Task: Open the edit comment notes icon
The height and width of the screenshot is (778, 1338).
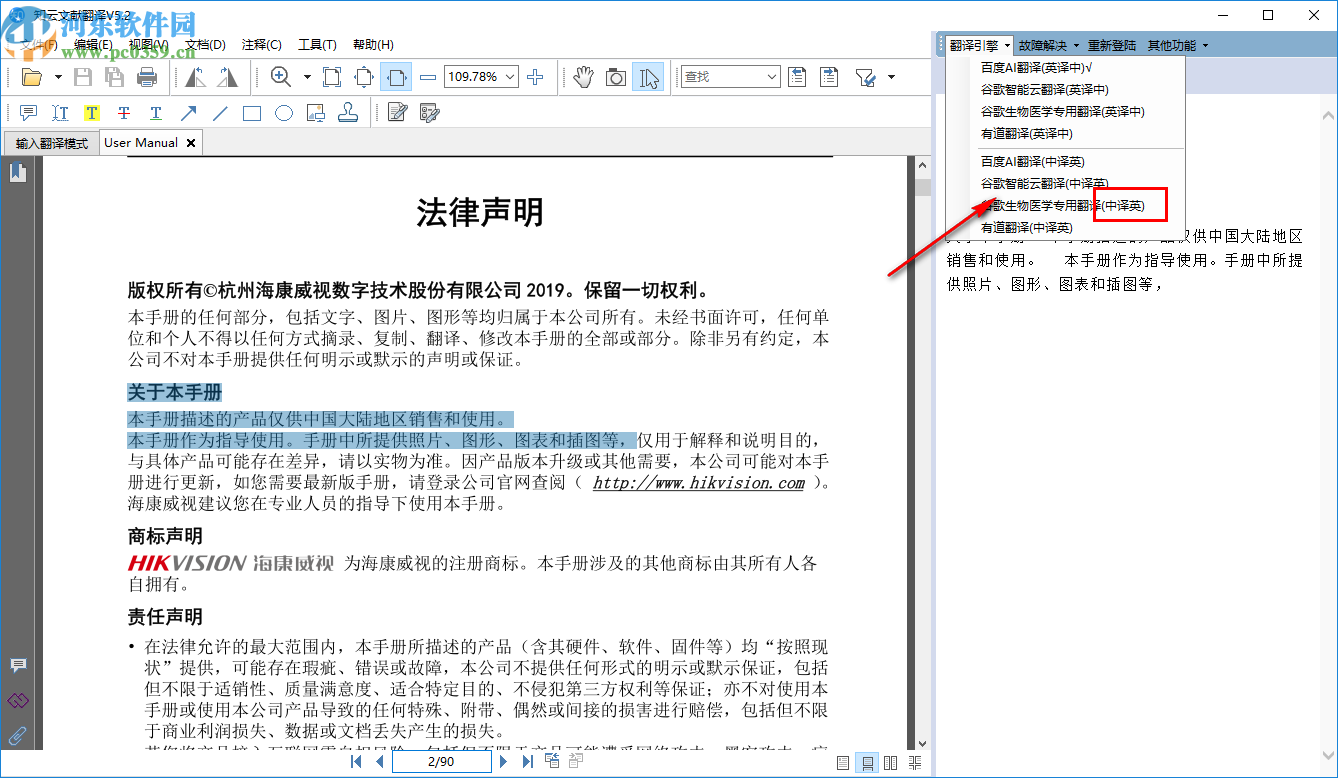Action: pyautogui.click(x=397, y=113)
